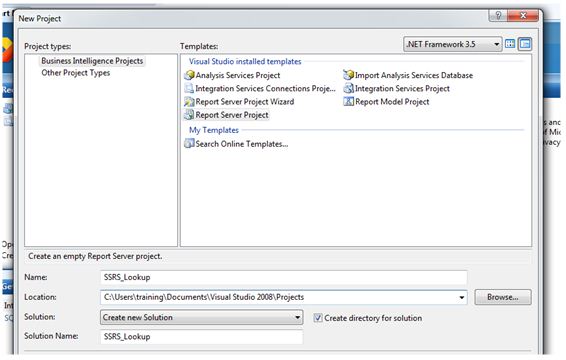Click the Visual Studio installed templates heading
This screenshot has height=360, width=566.
click(245, 61)
